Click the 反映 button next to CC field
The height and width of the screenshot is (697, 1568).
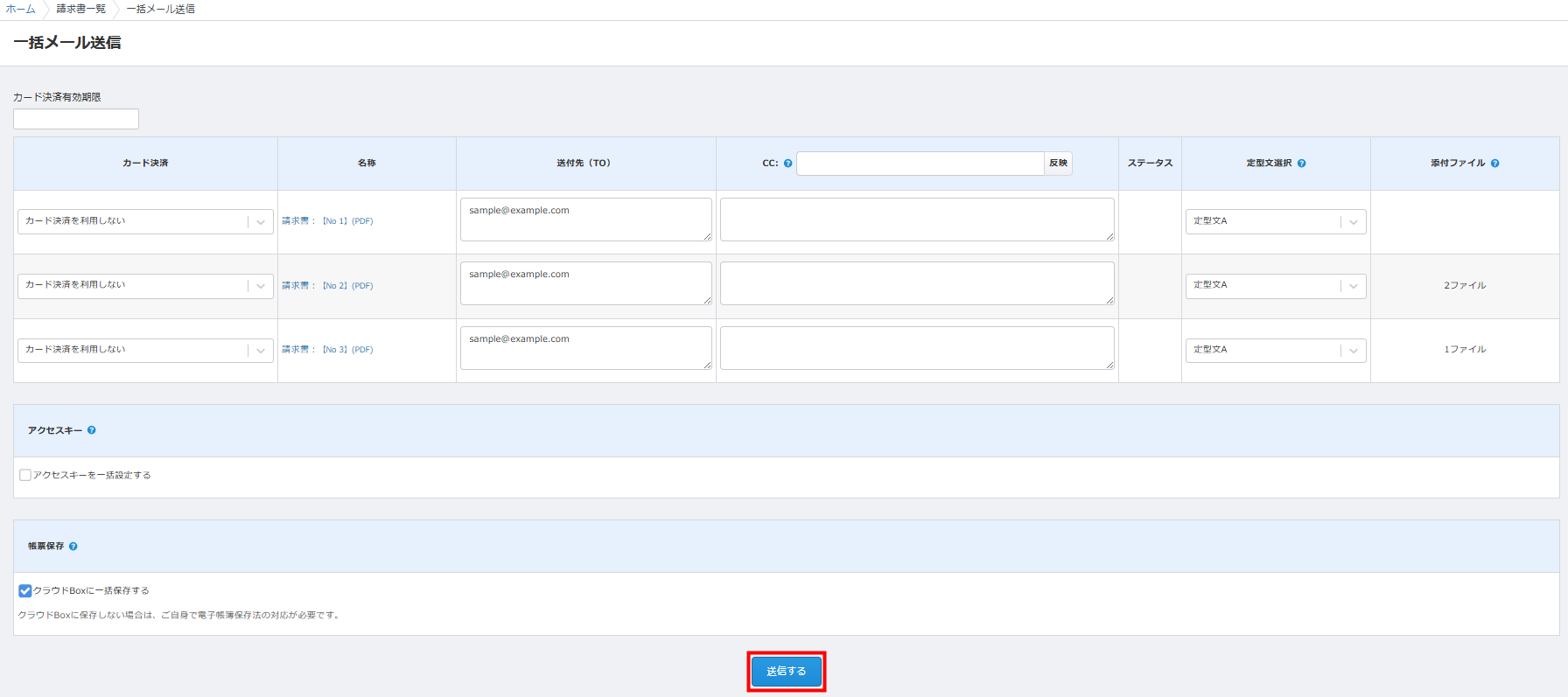click(1058, 164)
